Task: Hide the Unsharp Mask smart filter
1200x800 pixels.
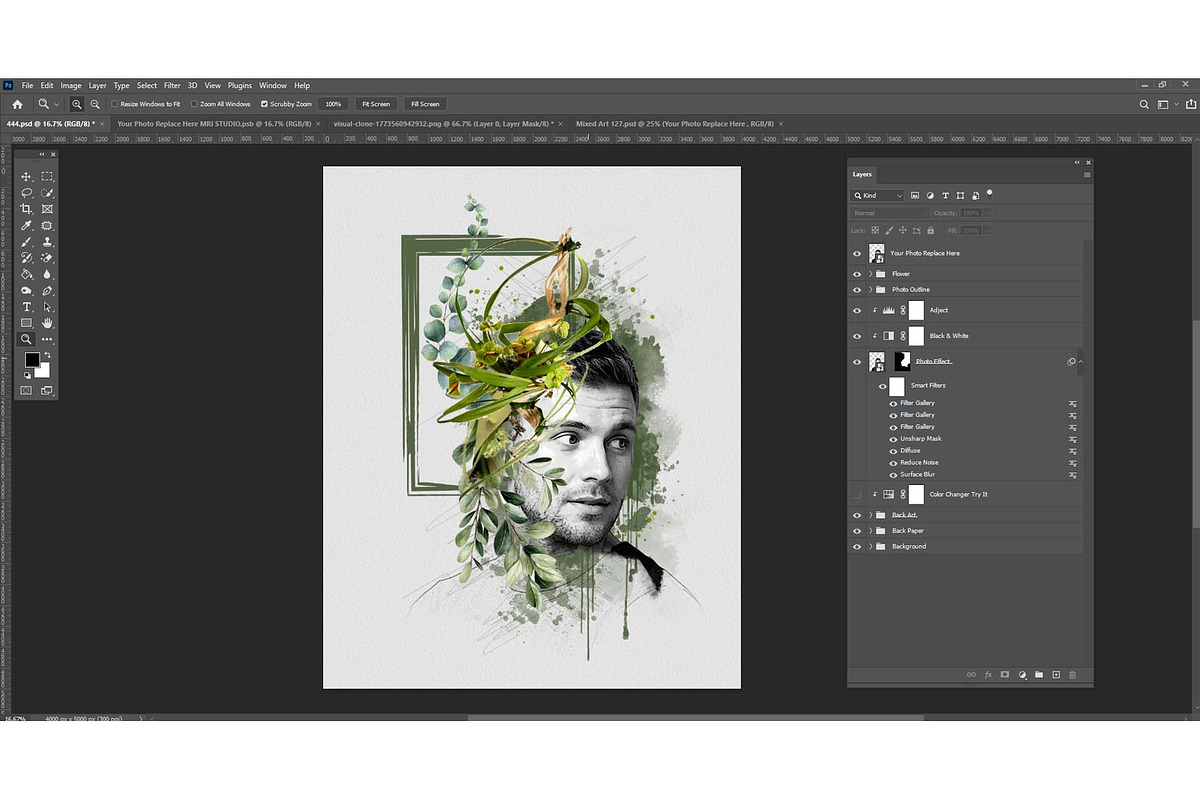Action: coord(893,439)
